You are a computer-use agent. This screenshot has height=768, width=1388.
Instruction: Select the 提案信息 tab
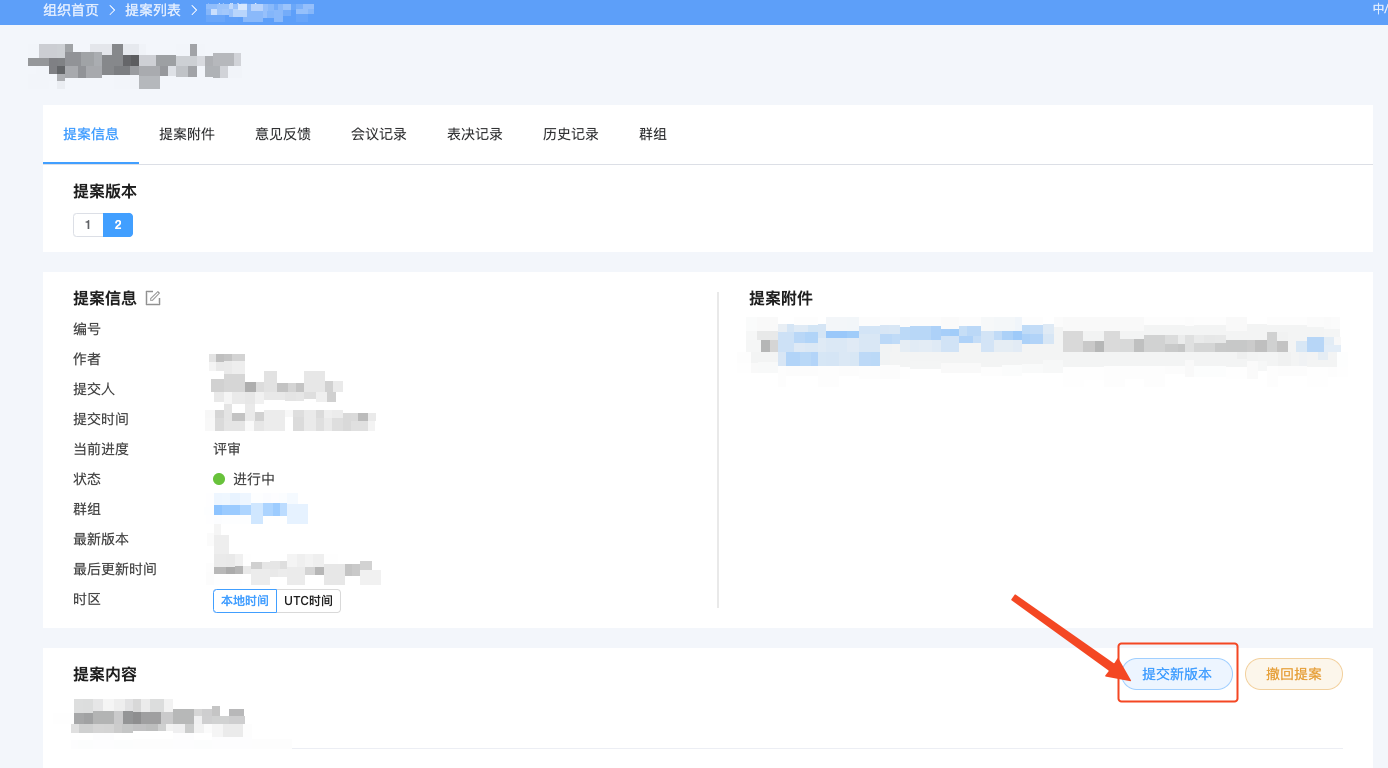91,134
